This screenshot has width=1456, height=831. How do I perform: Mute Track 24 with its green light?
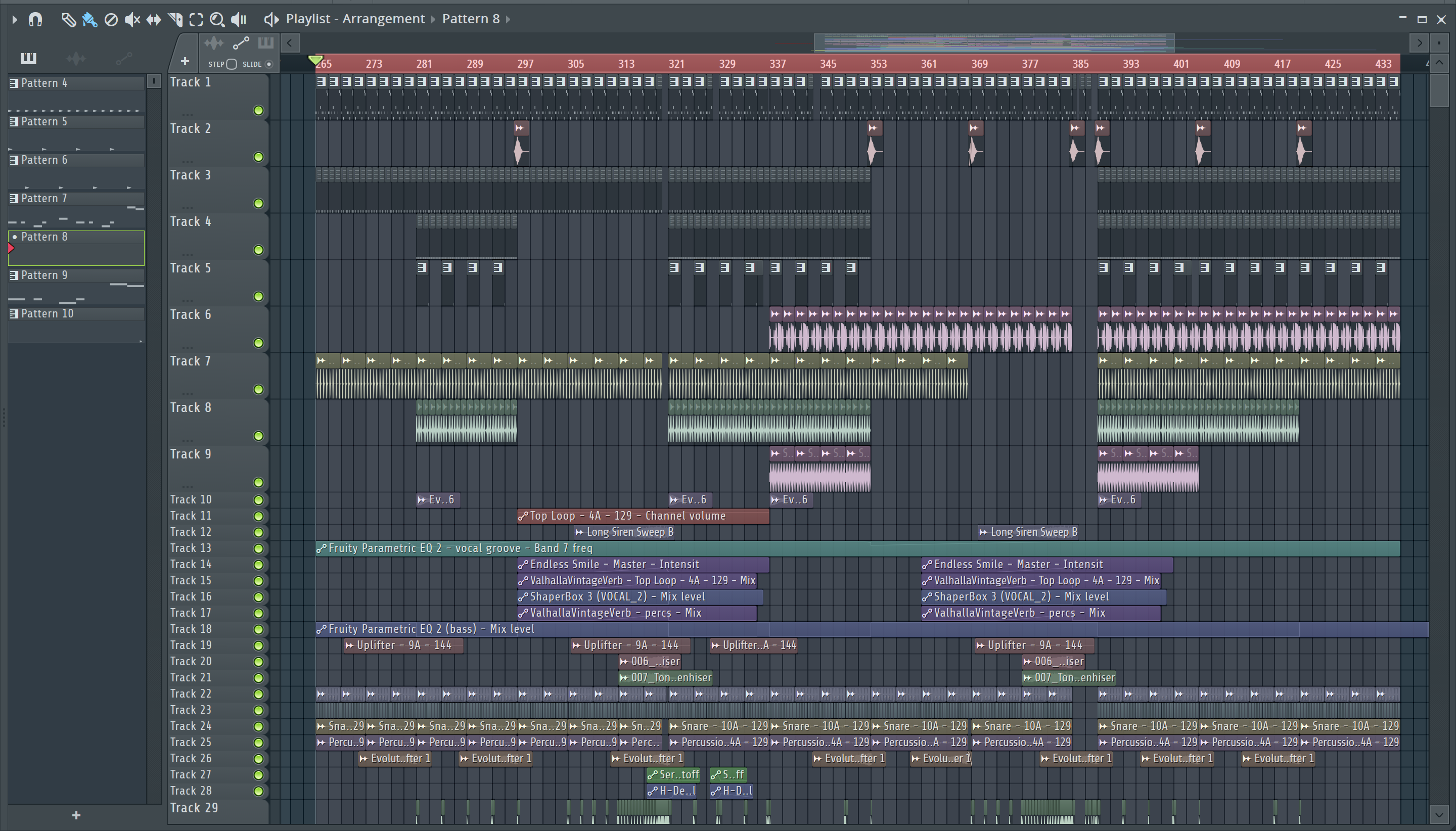pyautogui.click(x=258, y=726)
